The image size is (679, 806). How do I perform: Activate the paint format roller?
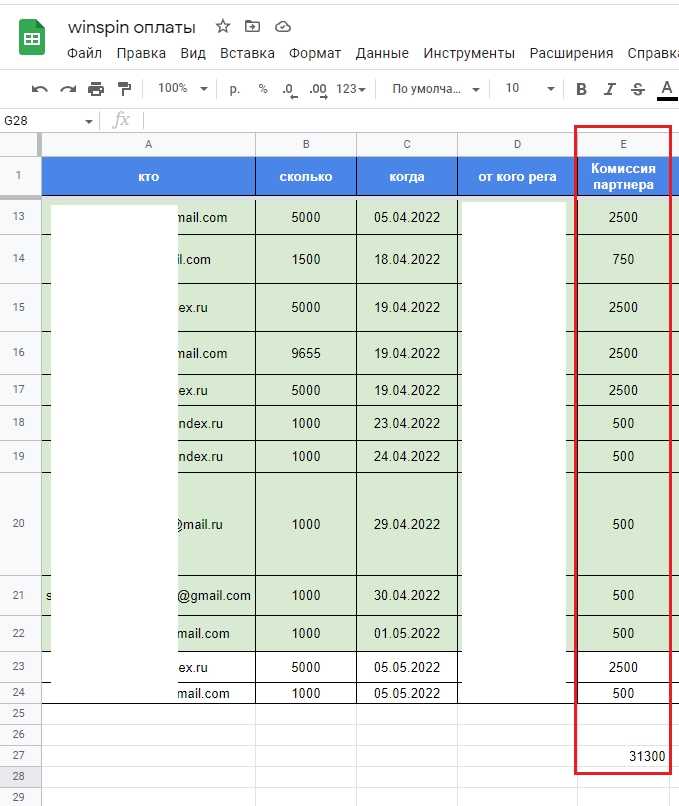(x=124, y=89)
